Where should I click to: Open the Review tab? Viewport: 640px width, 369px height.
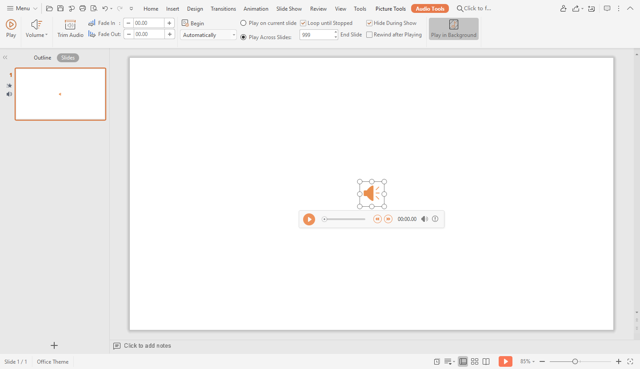tap(318, 9)
